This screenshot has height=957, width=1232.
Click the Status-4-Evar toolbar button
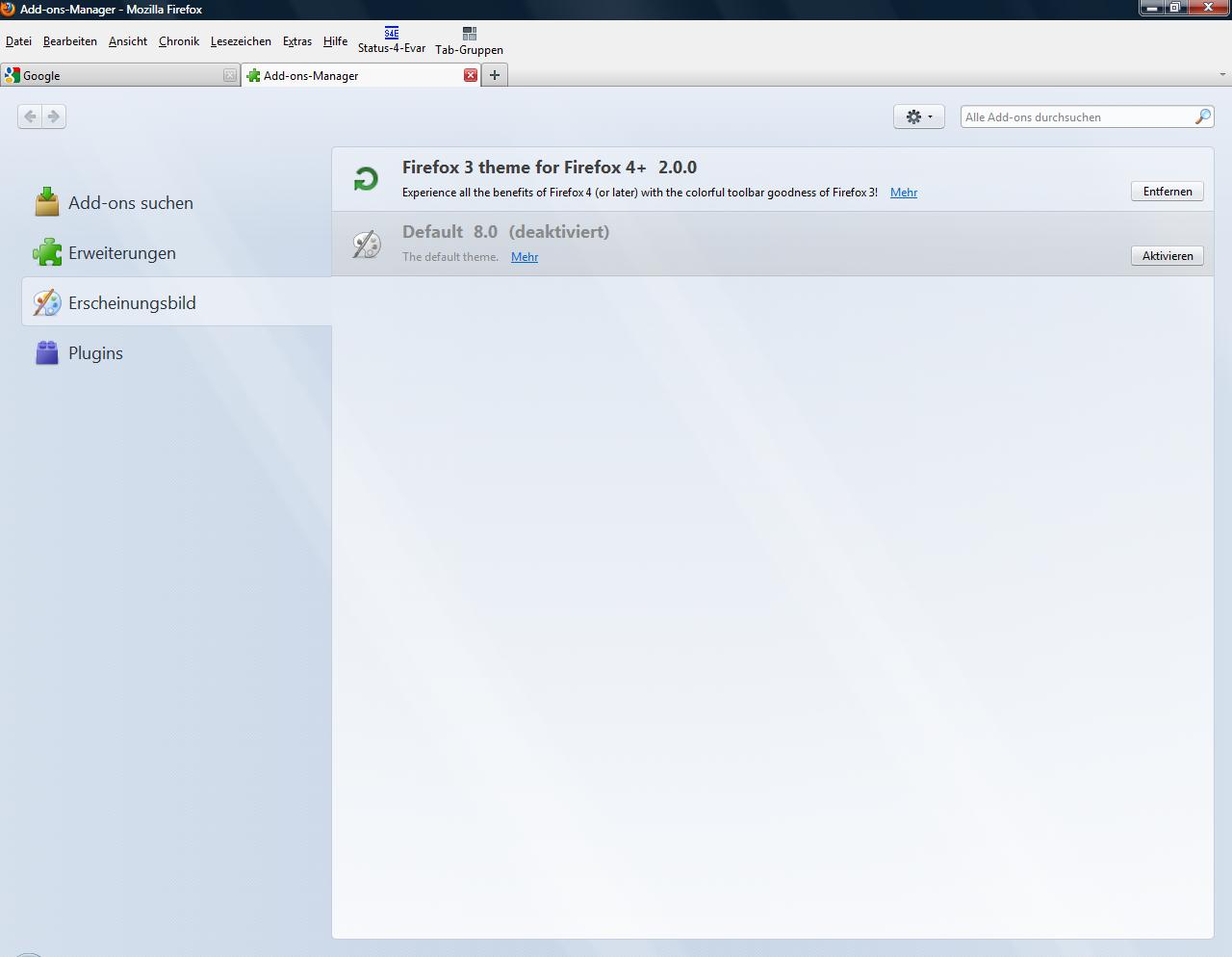coord(392,40)
